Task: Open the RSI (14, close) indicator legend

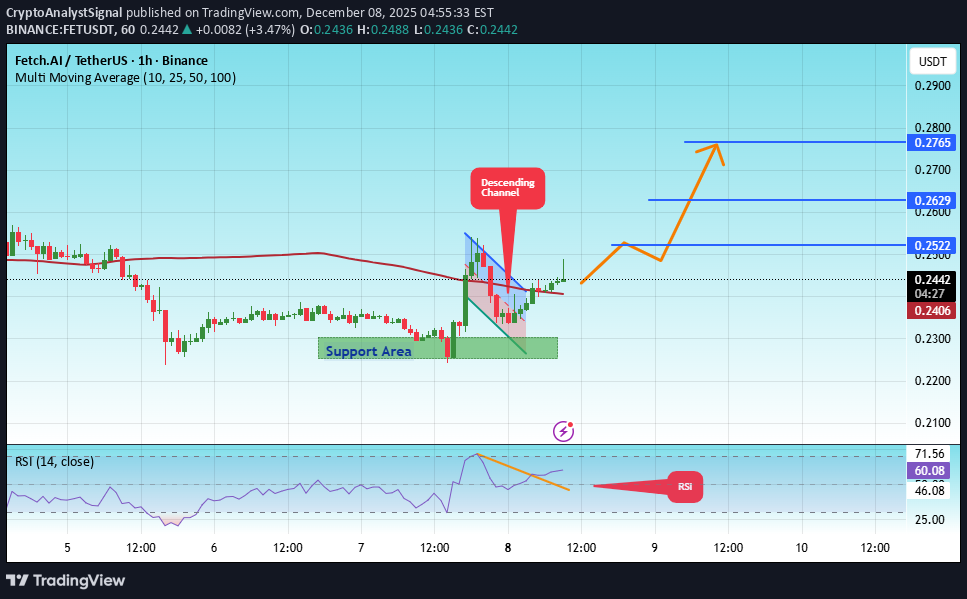Action: click(54, 461)
